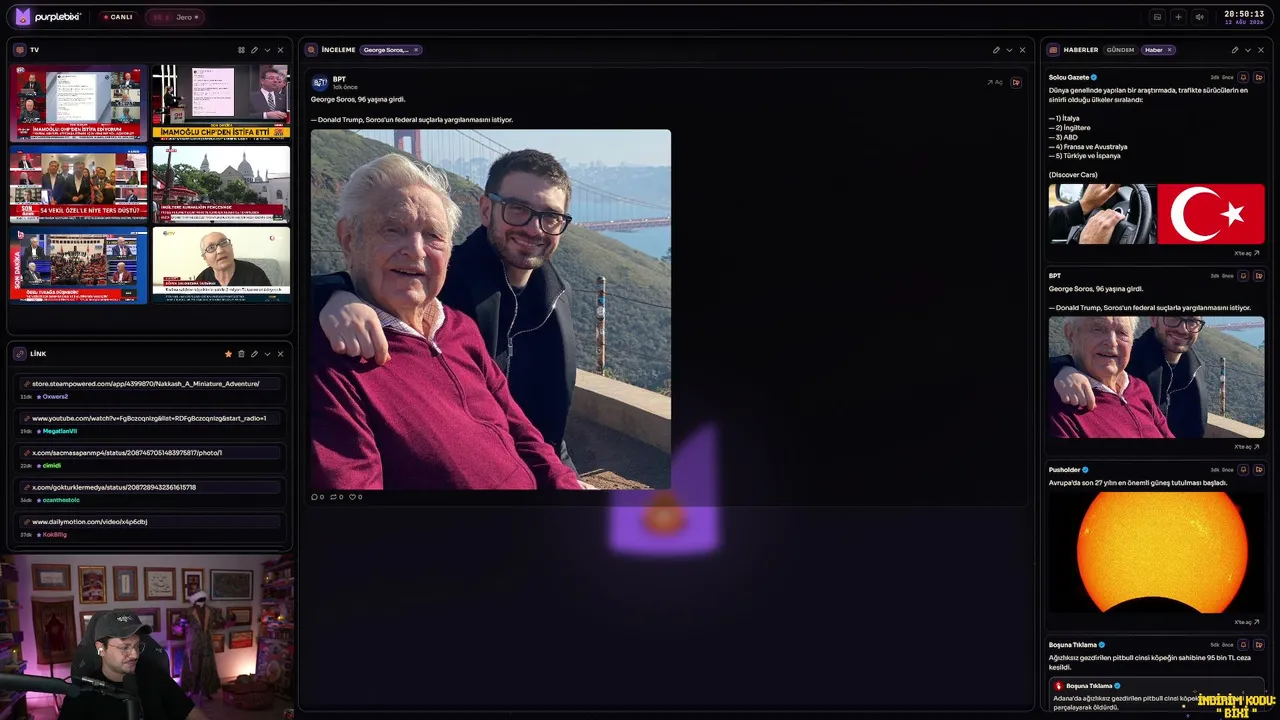Toggle bell alert on BPT news post

tap(1243, 276)
